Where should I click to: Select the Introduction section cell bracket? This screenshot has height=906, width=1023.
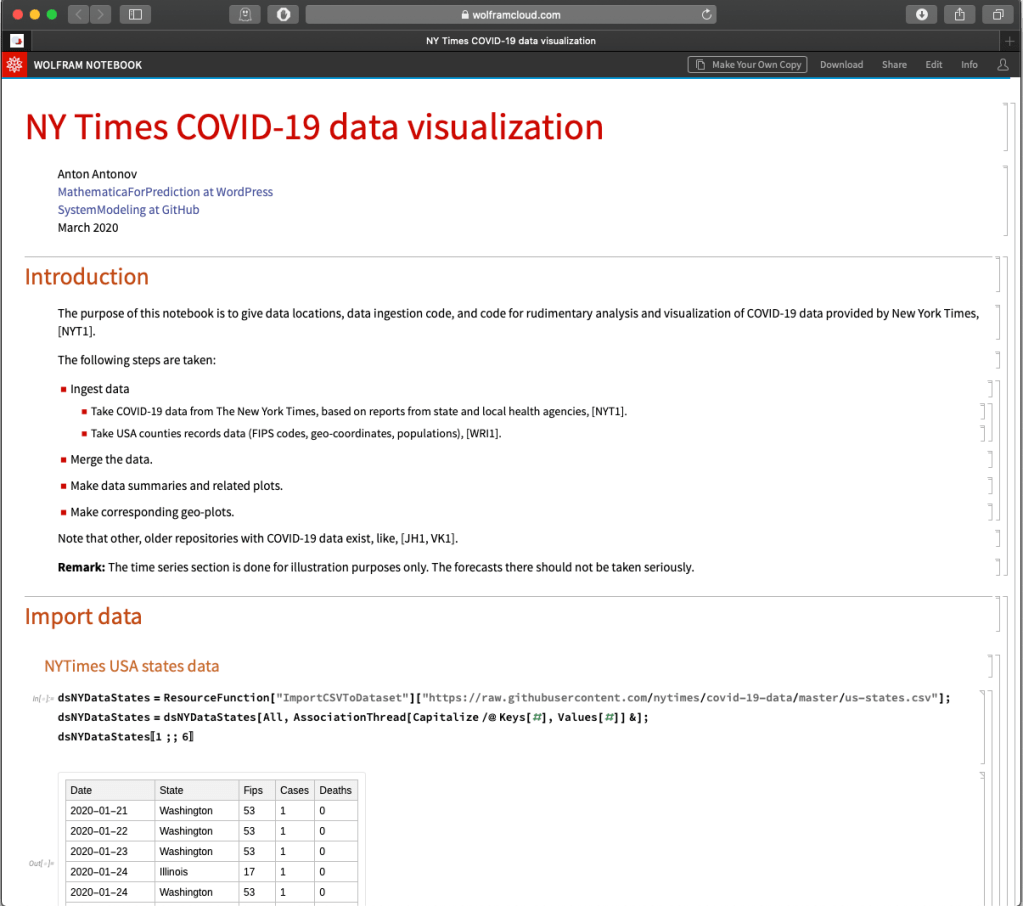[x=998, y=275]
